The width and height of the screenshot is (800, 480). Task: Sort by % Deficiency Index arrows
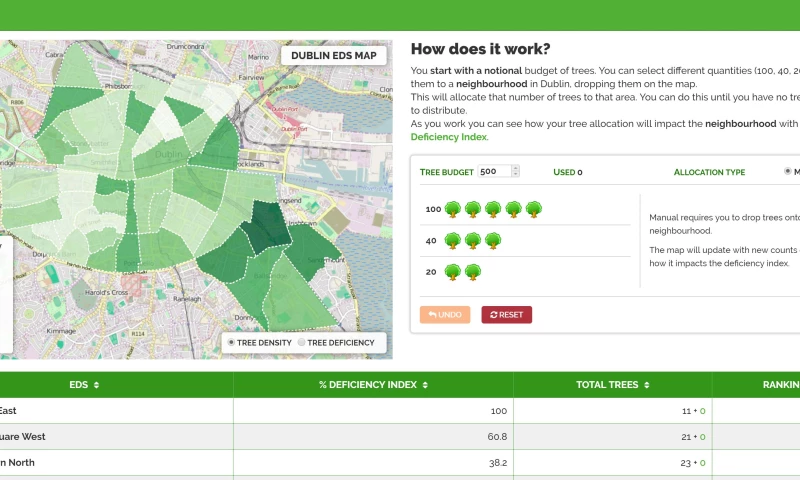425,385
